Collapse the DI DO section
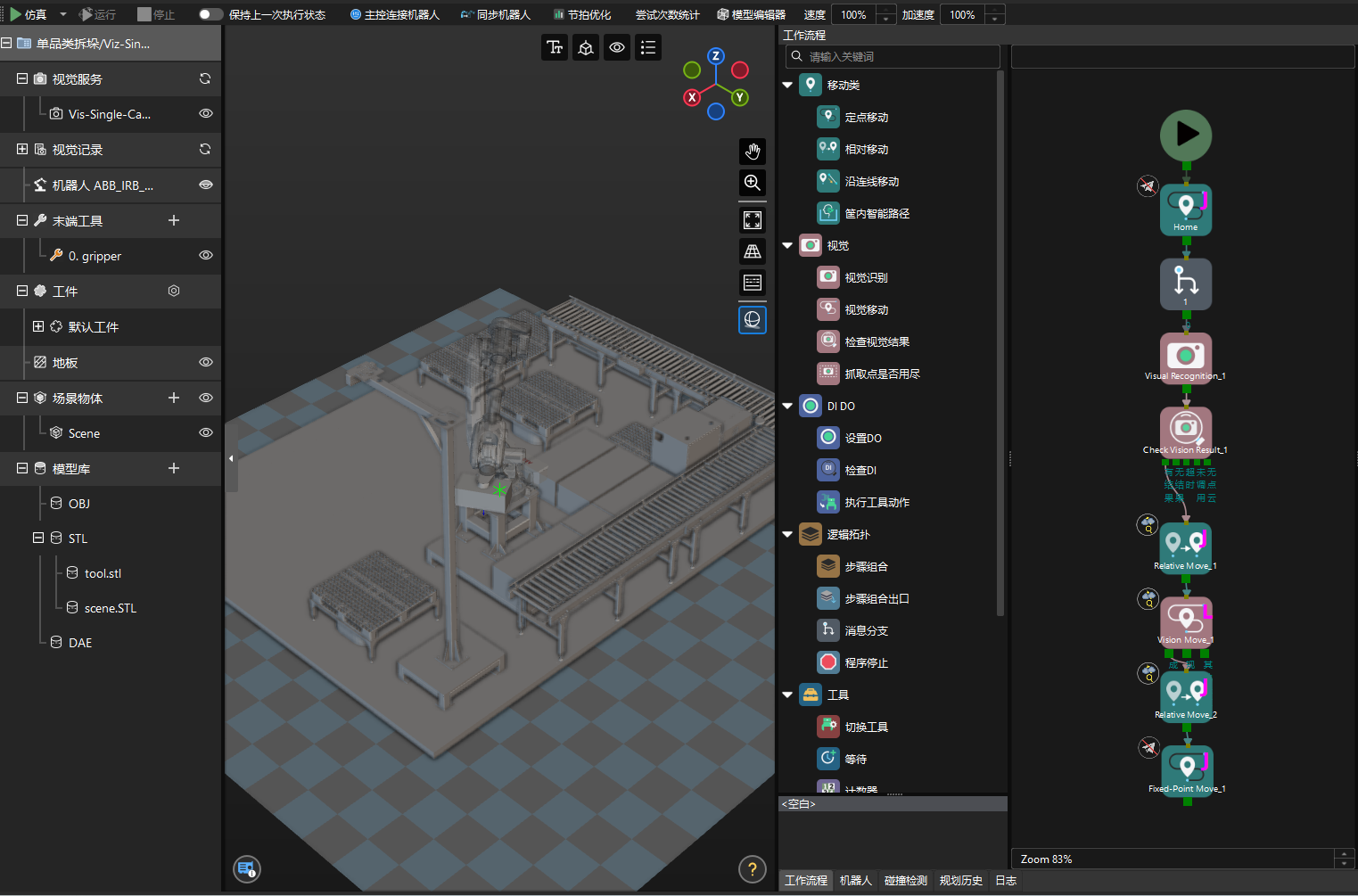Screen dimensions: 1358x896 click(787, 406)
